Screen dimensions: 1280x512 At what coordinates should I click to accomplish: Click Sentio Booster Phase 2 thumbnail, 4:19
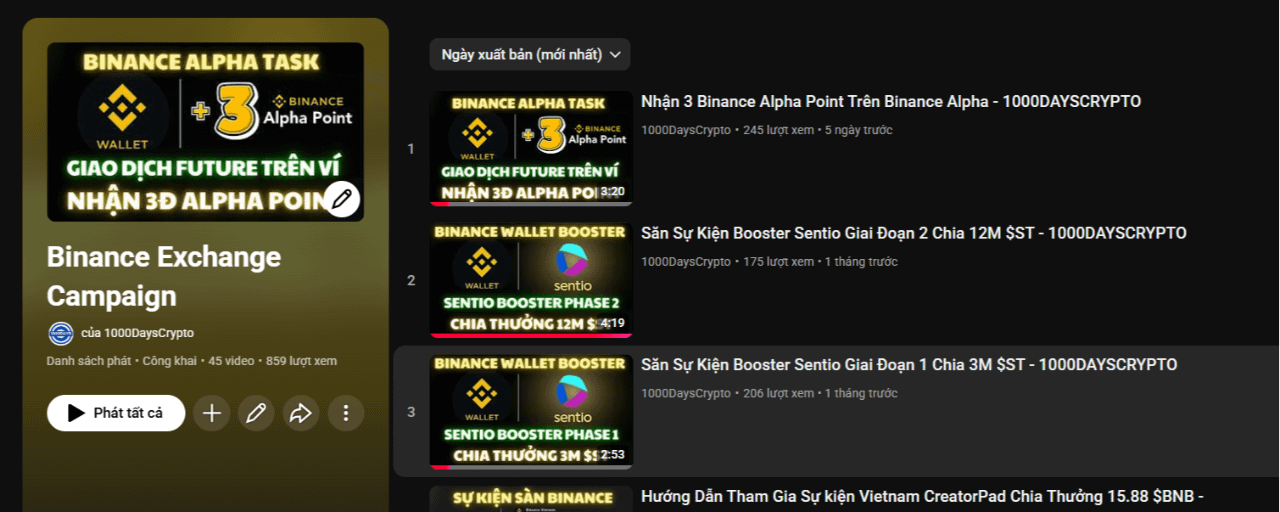coord(531,280)
